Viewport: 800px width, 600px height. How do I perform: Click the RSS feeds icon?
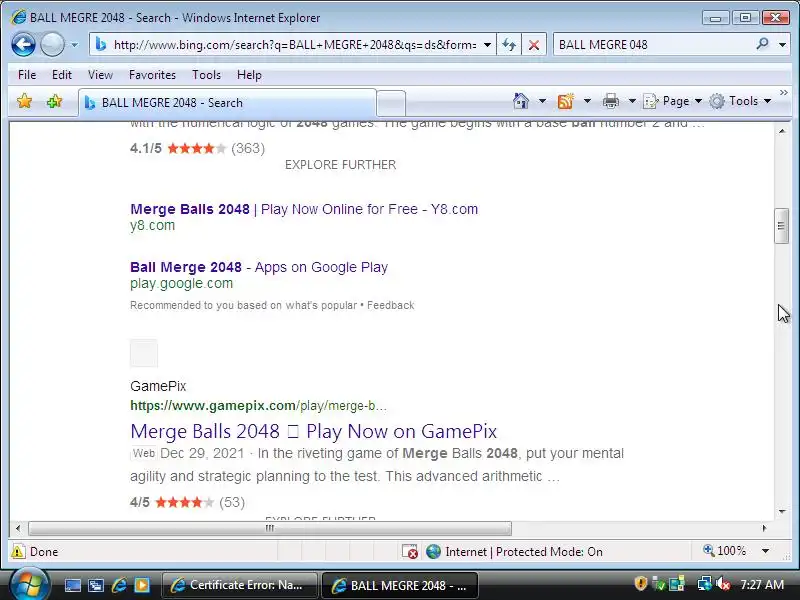(x=565, y=101)
